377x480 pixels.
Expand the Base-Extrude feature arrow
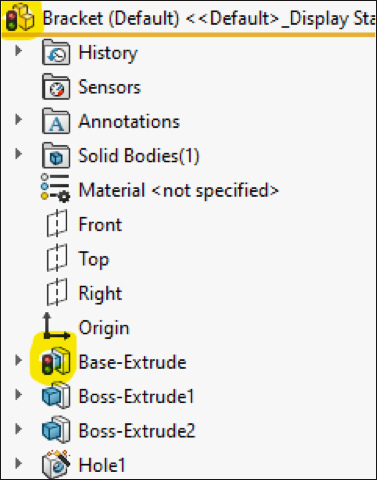(19, 360)
